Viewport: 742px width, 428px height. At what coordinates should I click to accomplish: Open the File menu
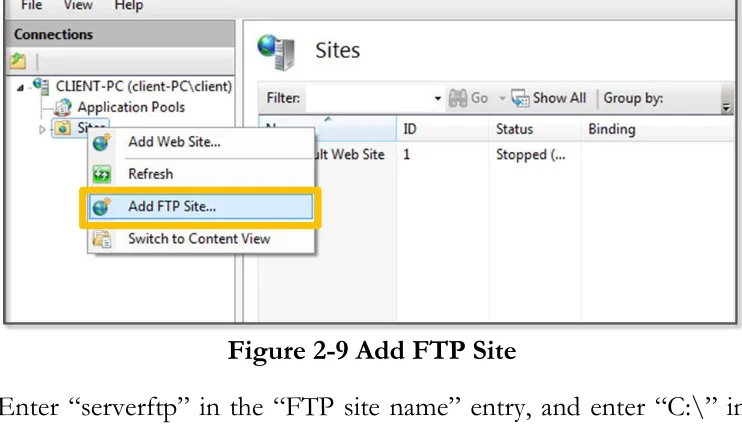pyautogui.click(x=31, y=6)
